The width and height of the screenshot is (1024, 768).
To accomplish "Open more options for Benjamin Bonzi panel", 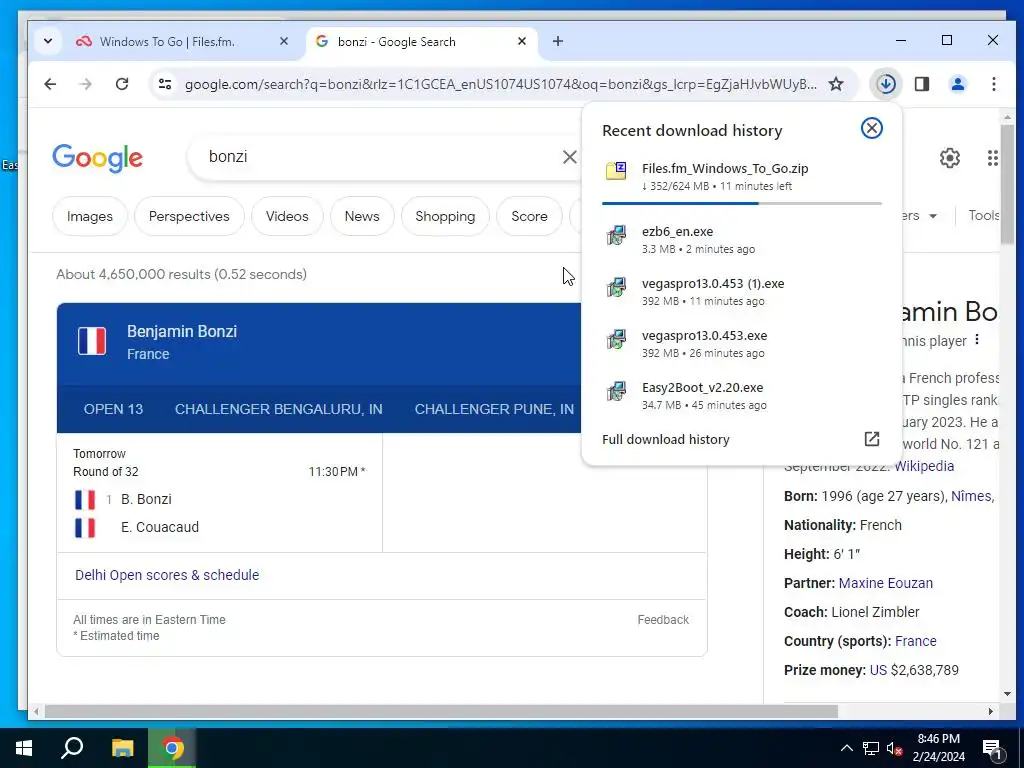I will [977, 340].
